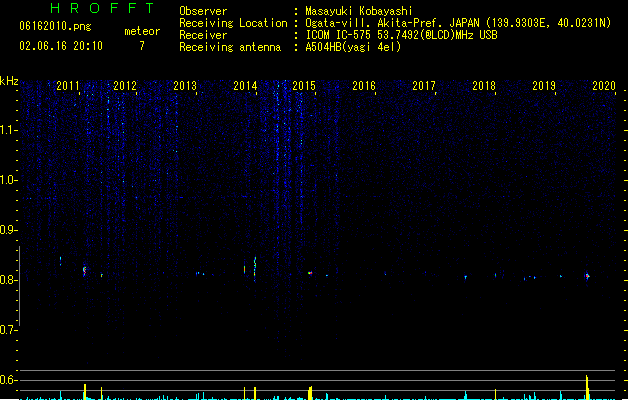Click the meteor count label
The height and width of the screenshot is (400, 629).
pyautogui.click(x=142, y=31)
